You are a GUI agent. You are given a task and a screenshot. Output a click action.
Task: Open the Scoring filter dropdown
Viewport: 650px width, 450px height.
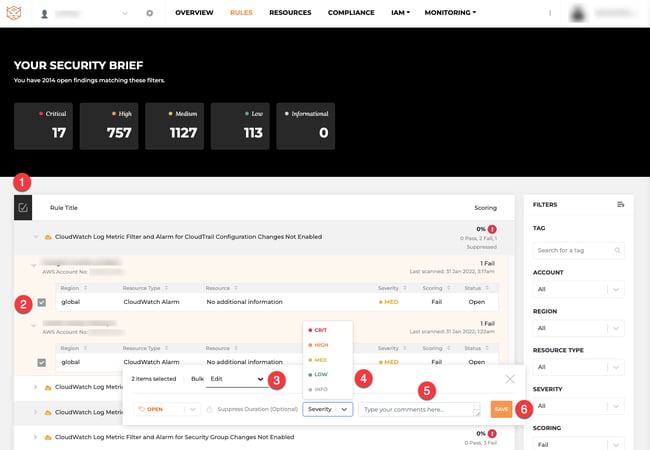[x=578, y=444]
